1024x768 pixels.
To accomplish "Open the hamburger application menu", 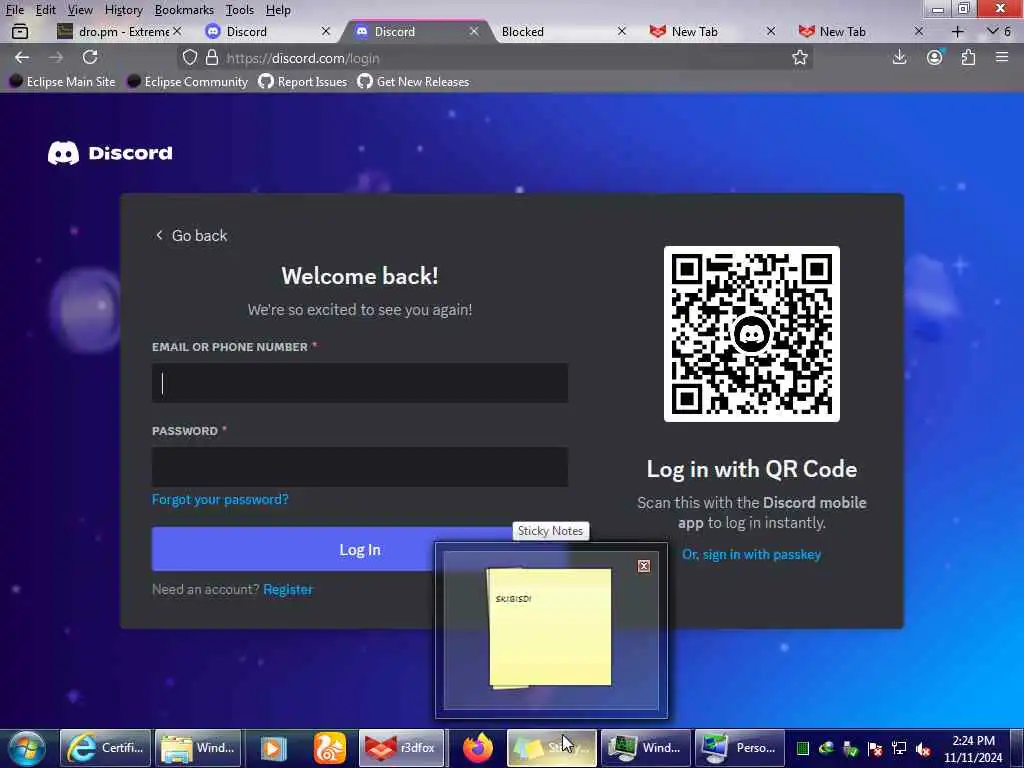I will pos(1002,57).
